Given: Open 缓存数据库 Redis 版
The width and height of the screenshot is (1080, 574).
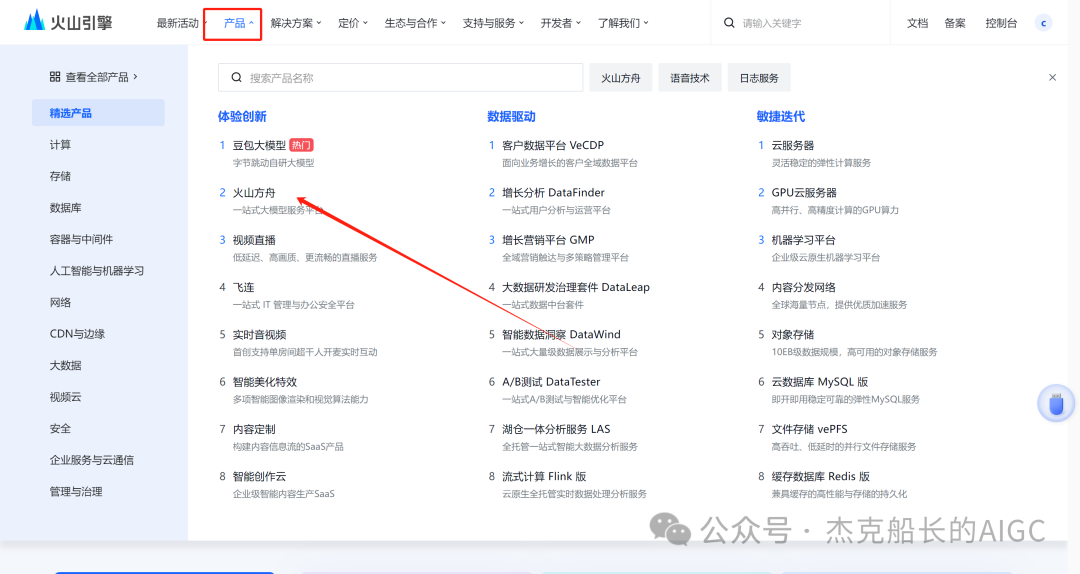Looking at the screenshot, I should click(x=820, y=477).
